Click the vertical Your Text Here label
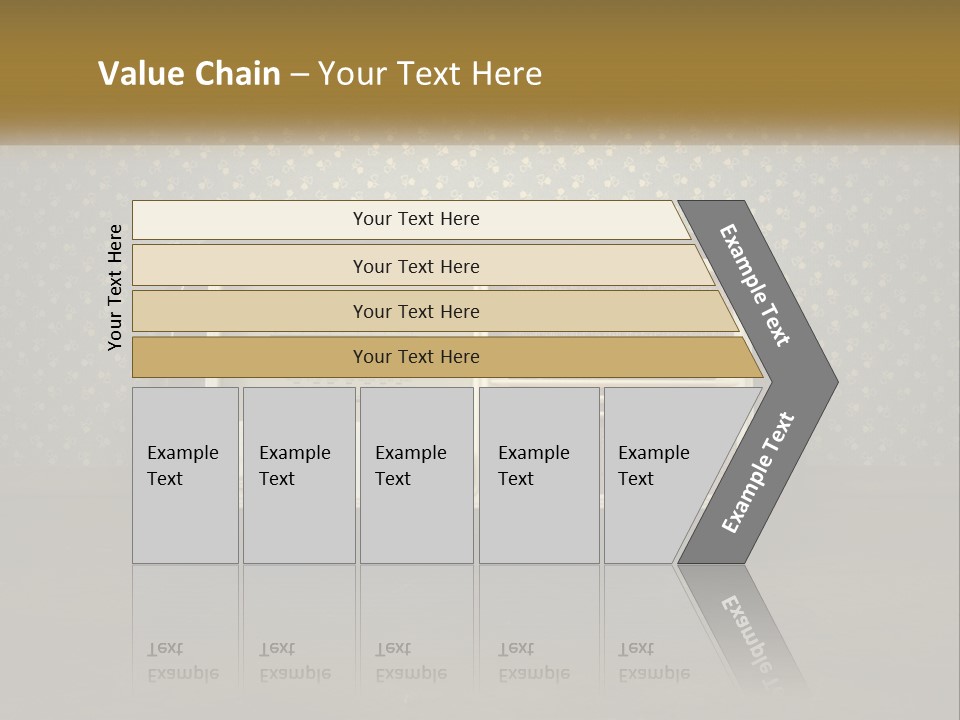The image size is (960, 720). tap(114, 287)
